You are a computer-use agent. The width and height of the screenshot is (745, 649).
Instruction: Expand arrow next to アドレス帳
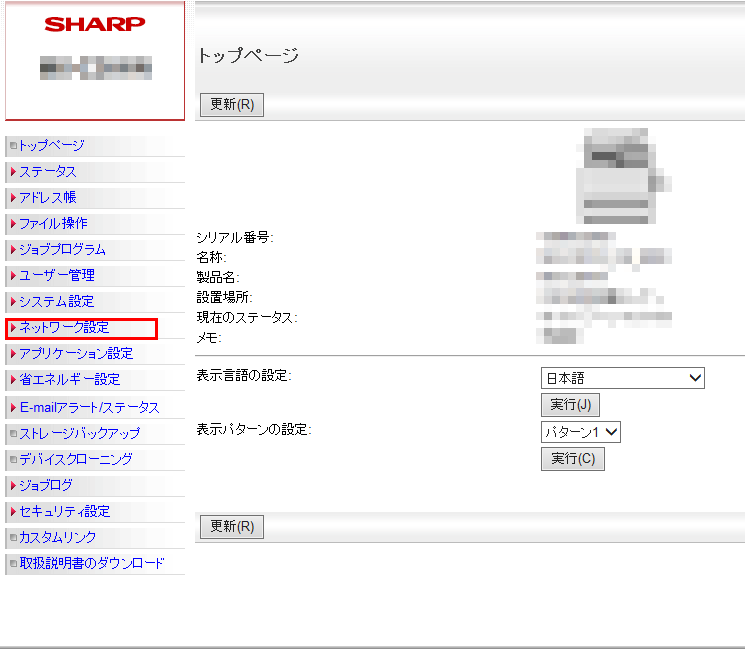click(13, 198)
